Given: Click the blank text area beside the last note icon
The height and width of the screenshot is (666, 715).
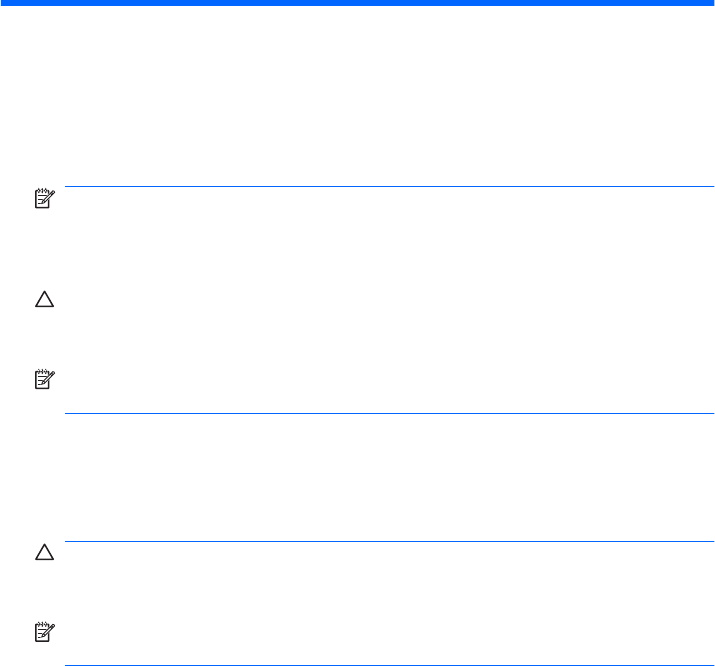Looking at the screenshot, I should click(388, 634).
